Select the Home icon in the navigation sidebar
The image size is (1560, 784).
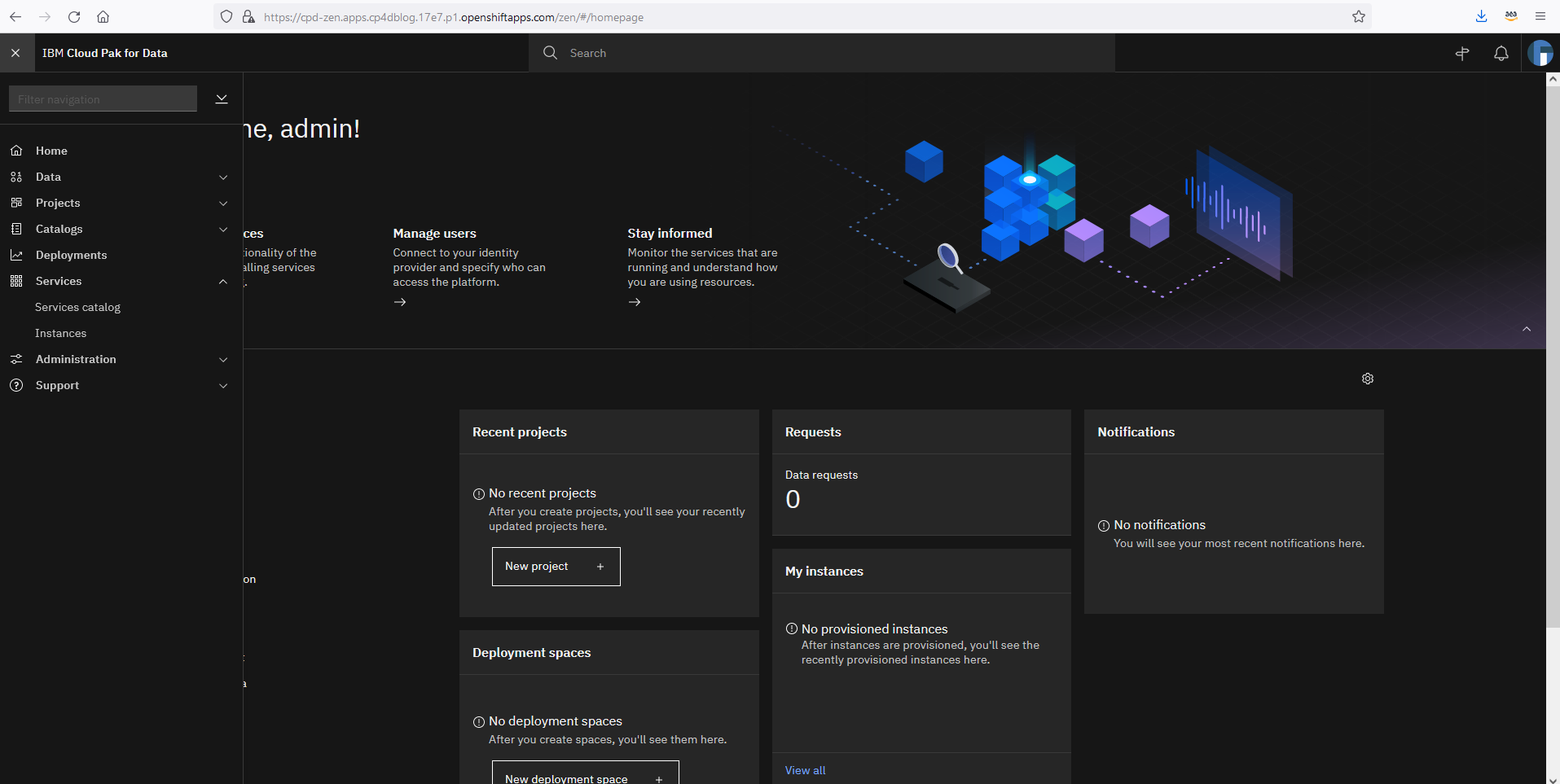16,151
